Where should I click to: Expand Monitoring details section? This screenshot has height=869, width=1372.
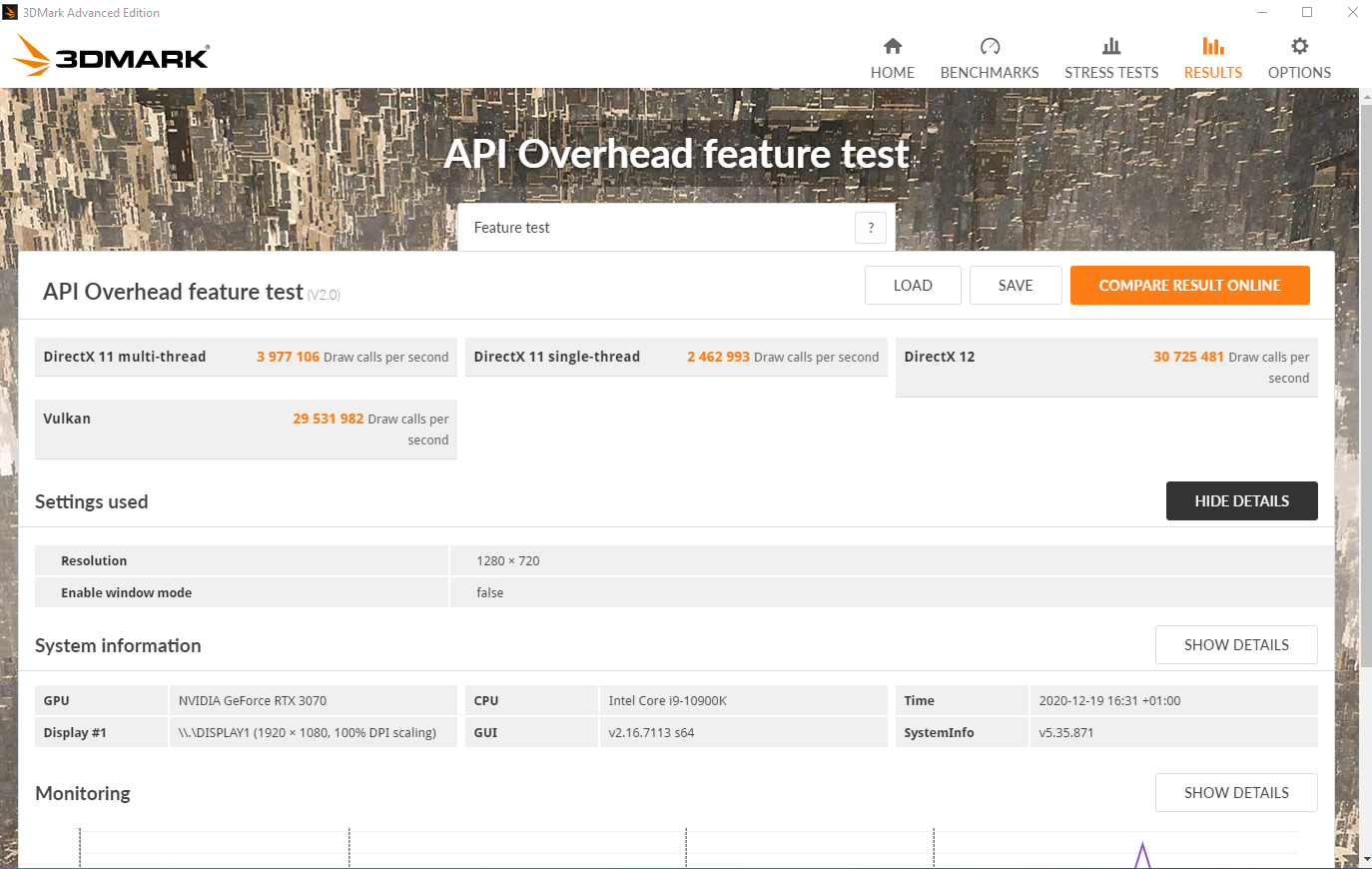pos(1236,793)
